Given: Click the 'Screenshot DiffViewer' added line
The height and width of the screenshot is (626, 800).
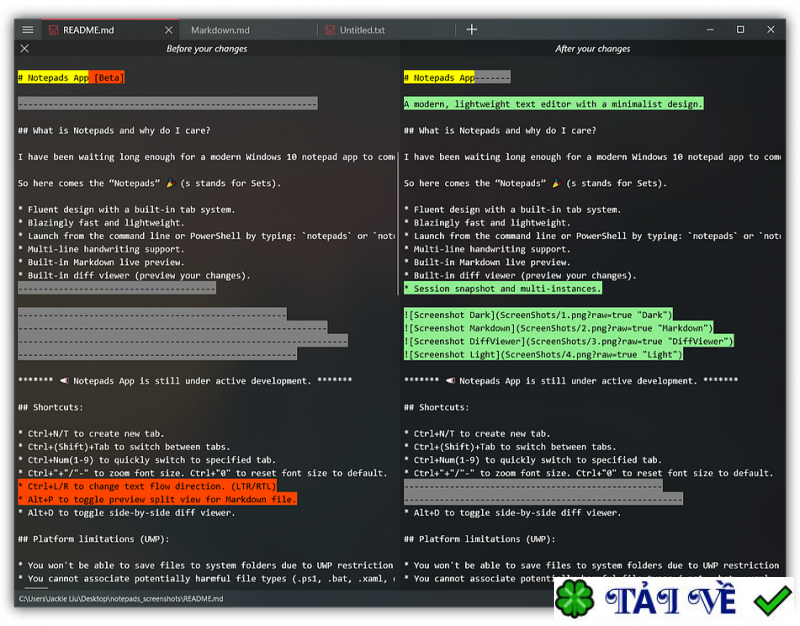Looking at the screenshot, I should click(x=569, y=341).
